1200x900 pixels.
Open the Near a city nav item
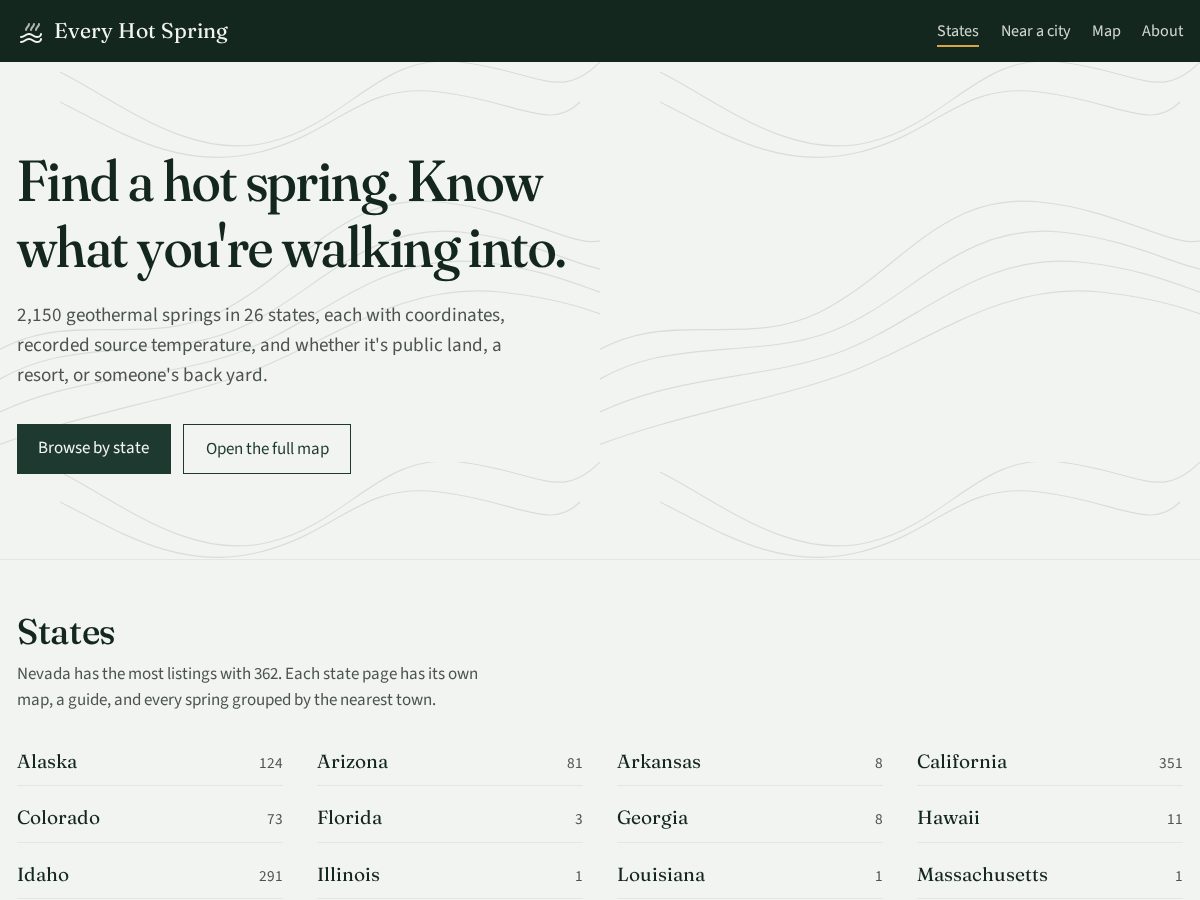(1035, 31)
